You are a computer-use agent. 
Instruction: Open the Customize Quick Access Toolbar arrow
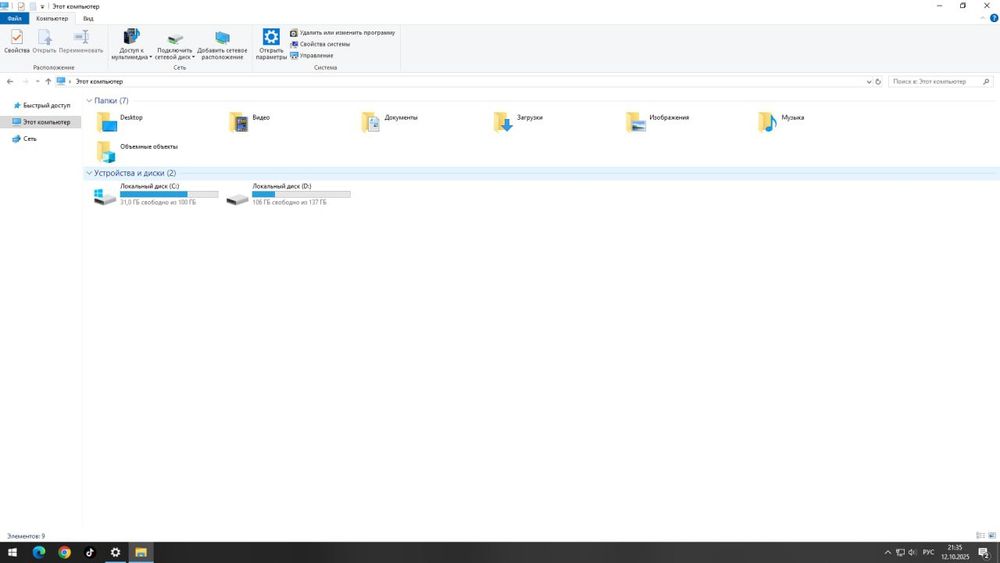click(43, 6)
